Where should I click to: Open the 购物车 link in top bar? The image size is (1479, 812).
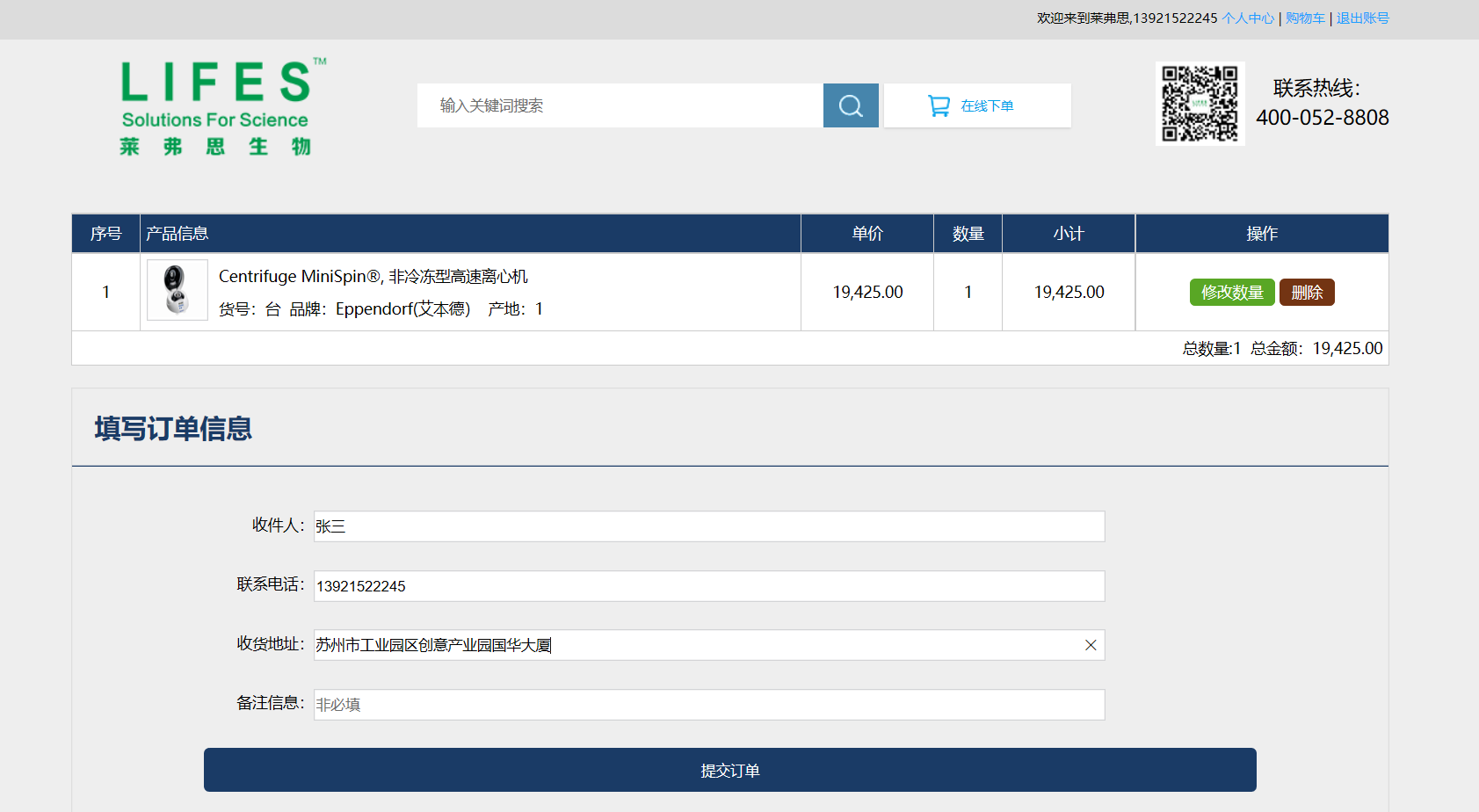1305,18
